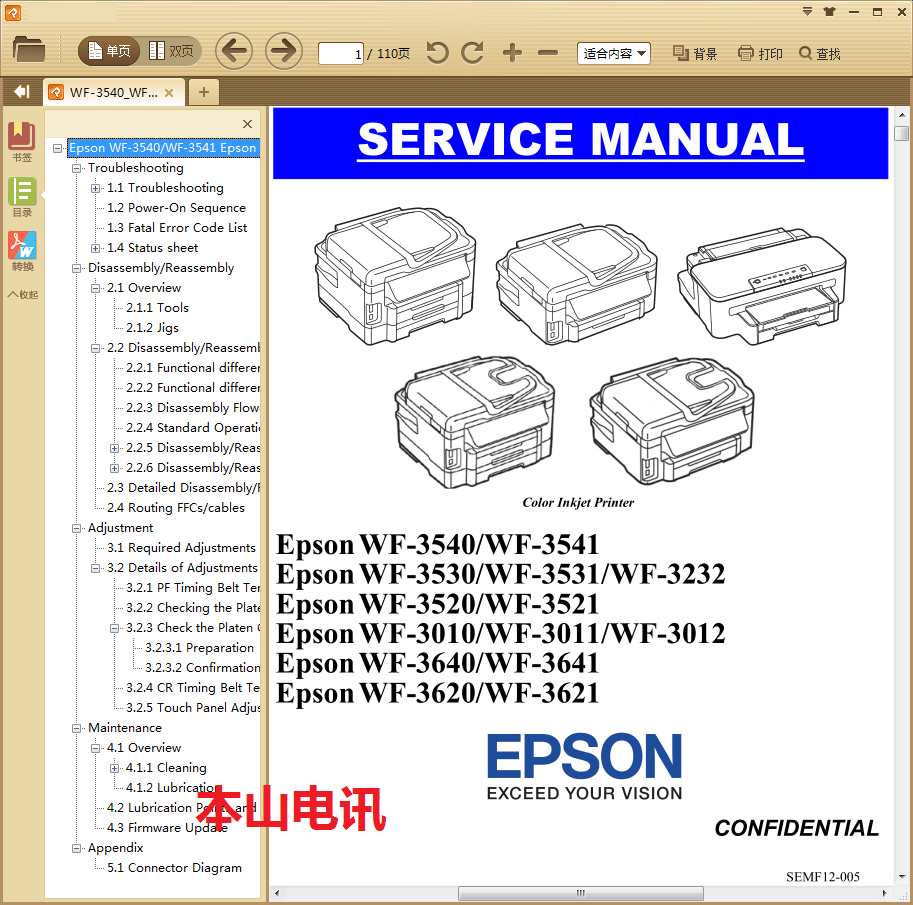Open the title bar dropdown menu icon
The image size is (913, 905).
pos(807,12)
